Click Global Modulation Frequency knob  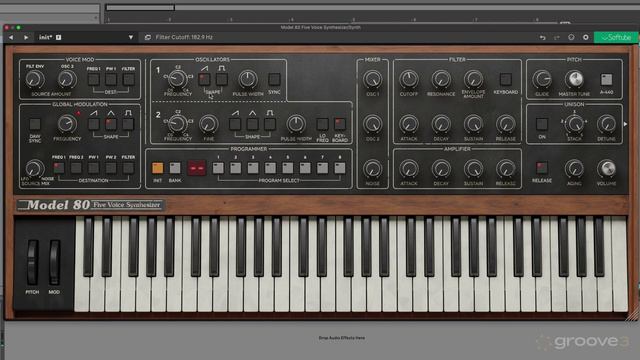coord(67,124)
